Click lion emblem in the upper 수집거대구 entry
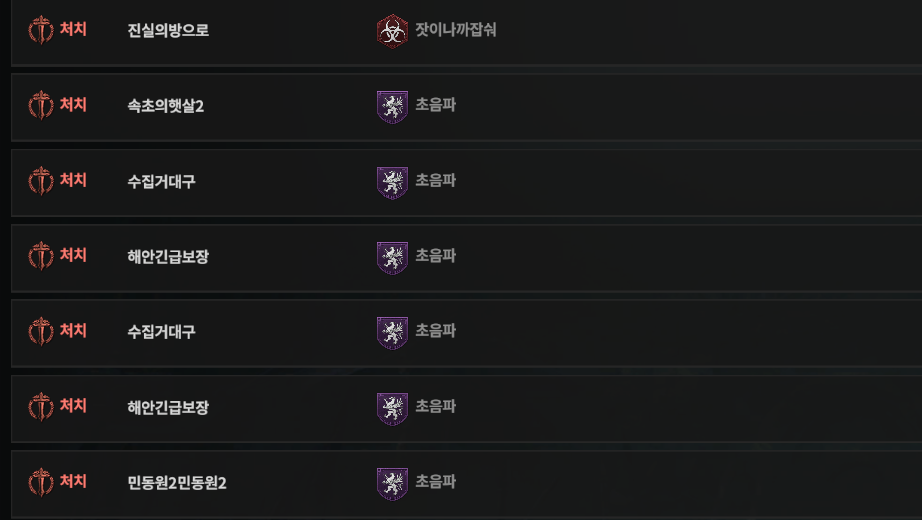 [392, 182]
